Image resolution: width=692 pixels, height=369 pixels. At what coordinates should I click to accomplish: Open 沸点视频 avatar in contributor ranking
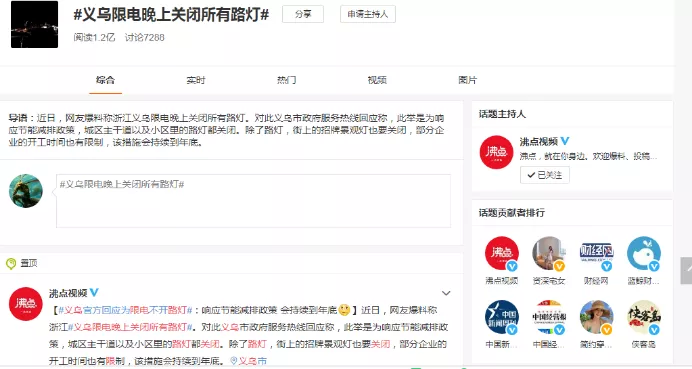click(x=501, y=253)
